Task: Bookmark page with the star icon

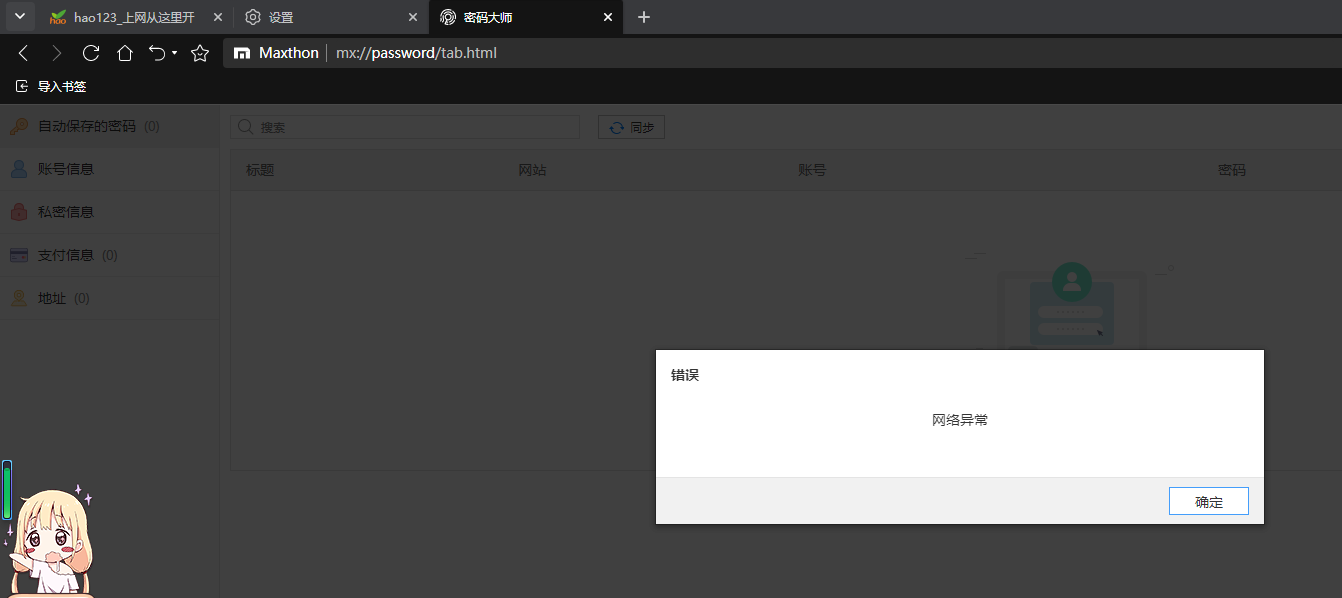Action: point(200,53)
